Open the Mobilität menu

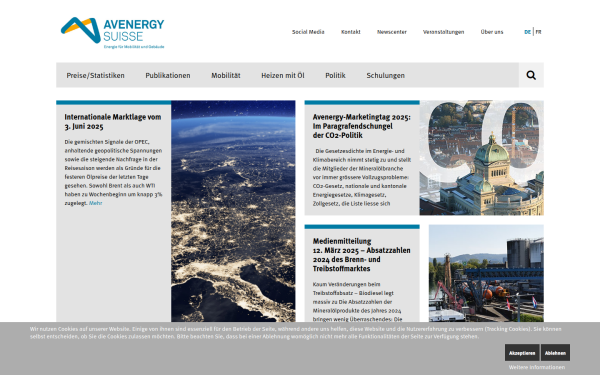coord(226,75)
